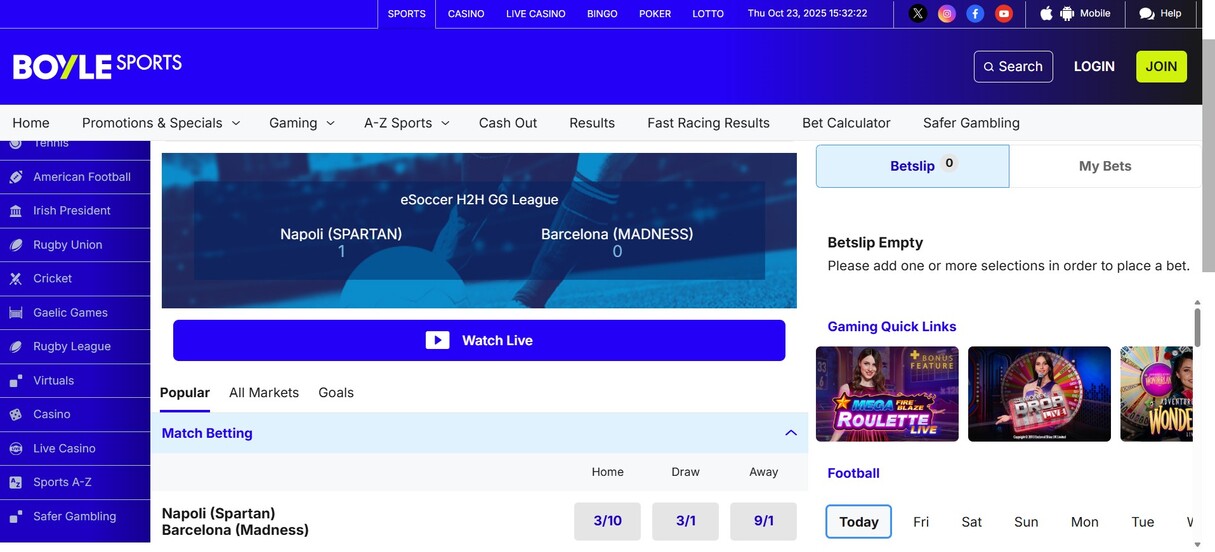Open the BINGO top tab

click(x=602, y=14)
